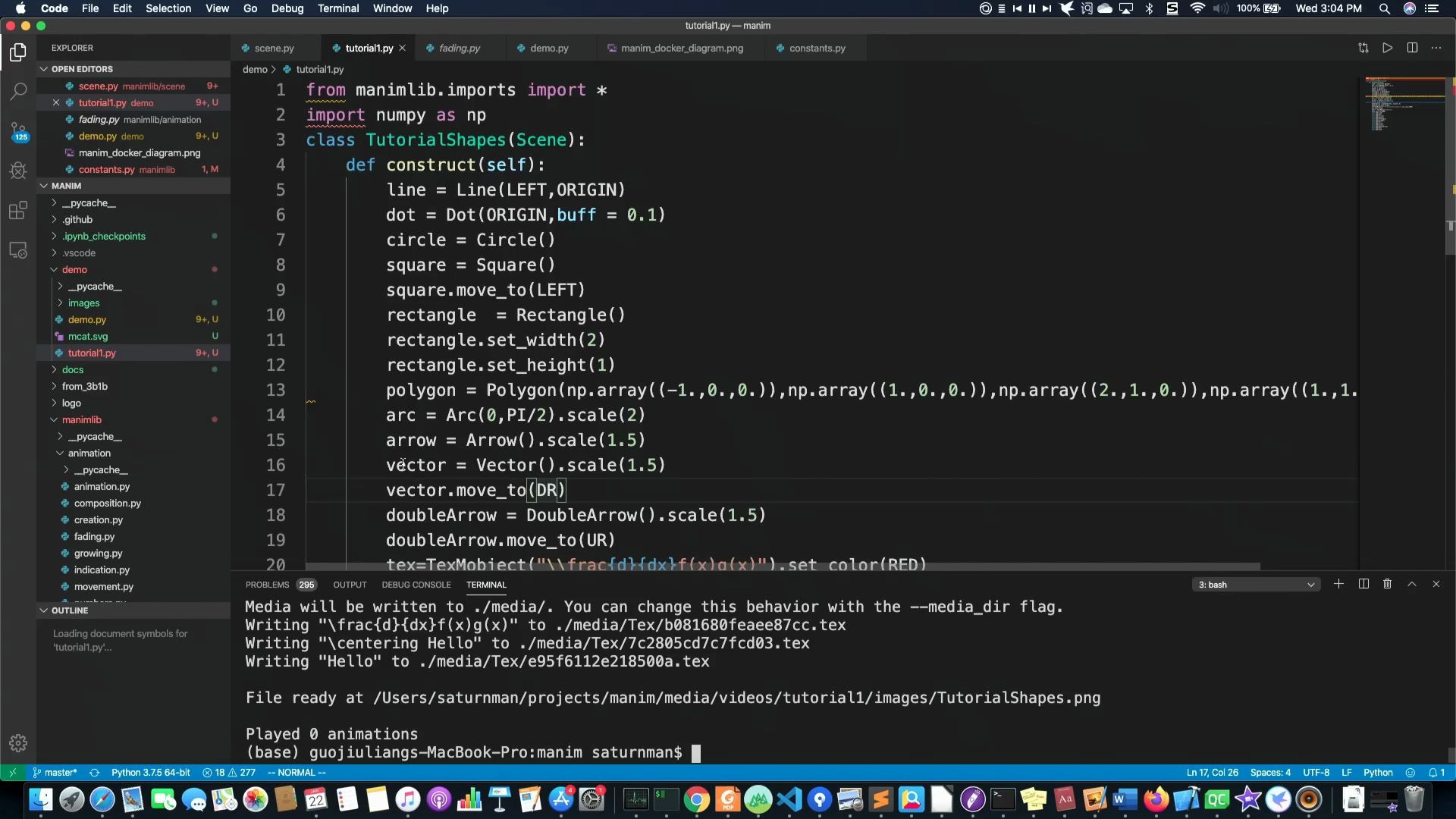
Task: Collapse the MANIM folder section
Action: pyautogui.click(x=133, y=186)
